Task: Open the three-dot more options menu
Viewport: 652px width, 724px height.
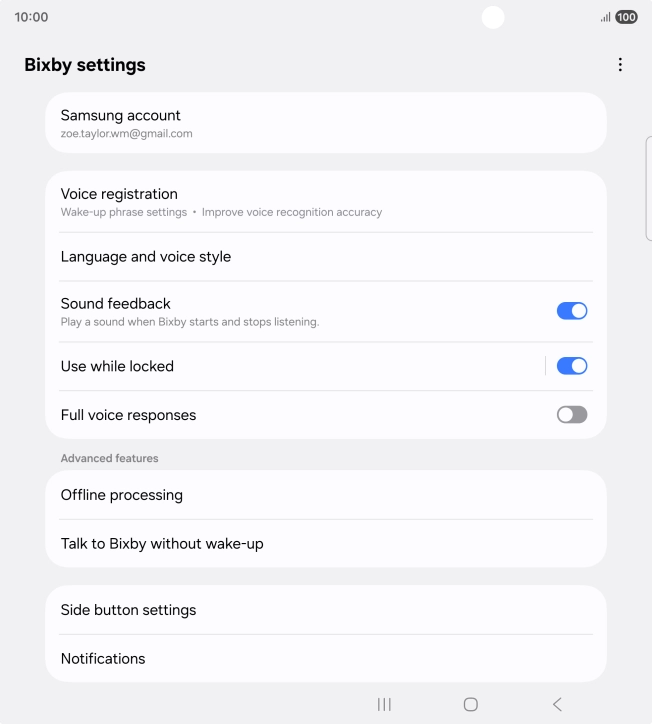Action: 620,65
